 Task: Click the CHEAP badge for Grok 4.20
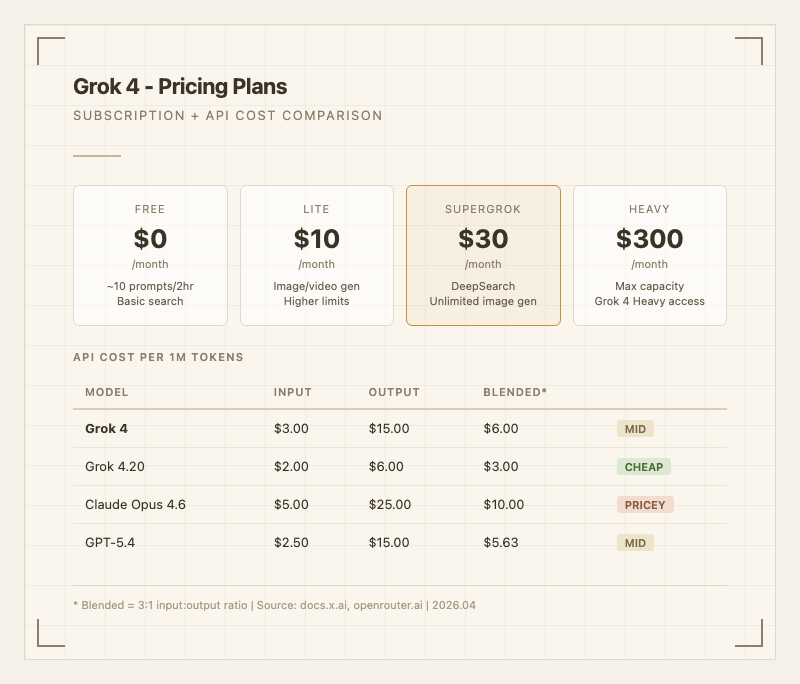pos(644,467)
